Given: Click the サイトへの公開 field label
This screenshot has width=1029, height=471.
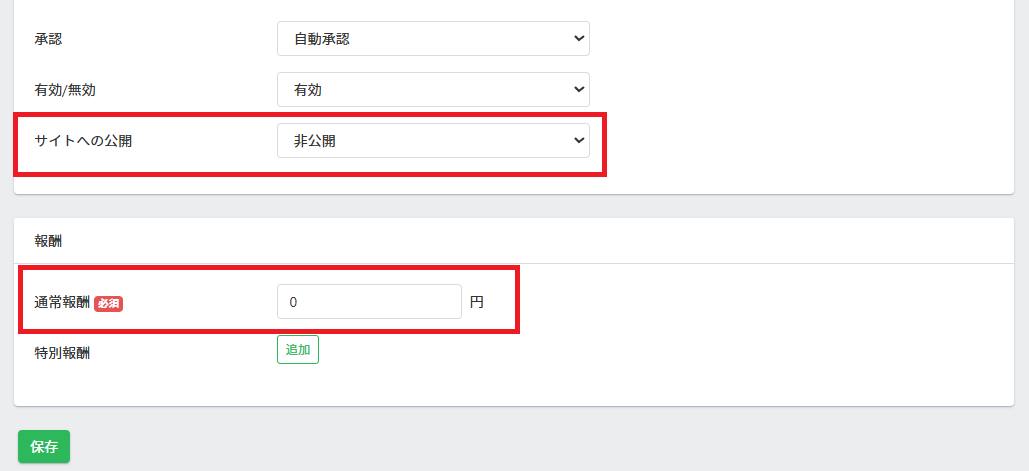Looking at the screenshot, I should 83,140.
